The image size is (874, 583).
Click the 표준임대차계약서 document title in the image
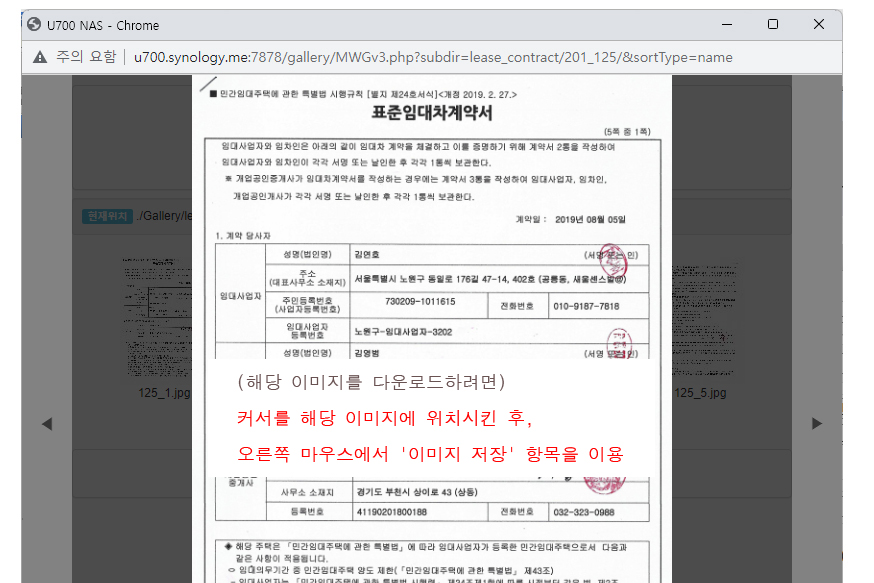point(432,113)
